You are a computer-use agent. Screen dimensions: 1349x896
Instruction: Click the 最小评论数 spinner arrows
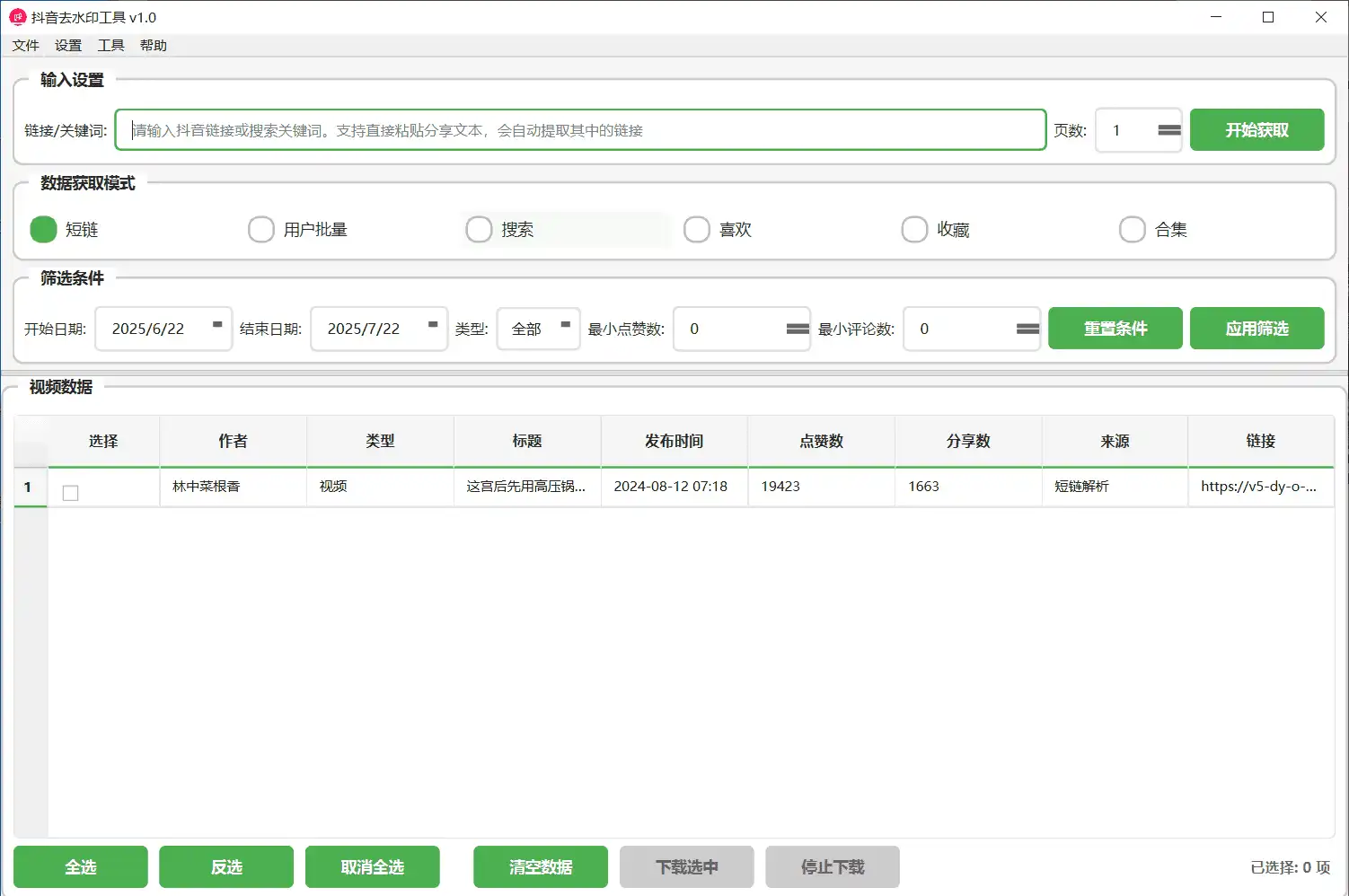point(1027,329)
